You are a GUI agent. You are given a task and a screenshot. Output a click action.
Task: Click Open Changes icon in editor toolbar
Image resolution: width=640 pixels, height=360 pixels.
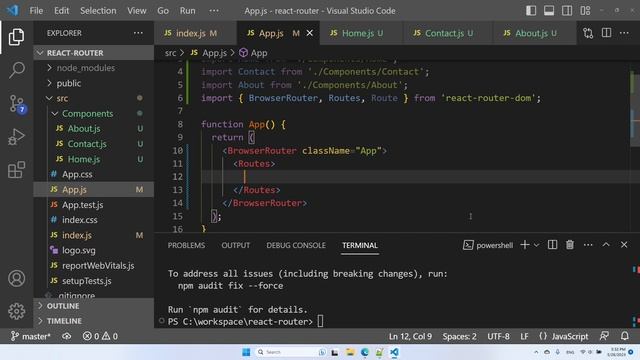(x=588, y=33)
